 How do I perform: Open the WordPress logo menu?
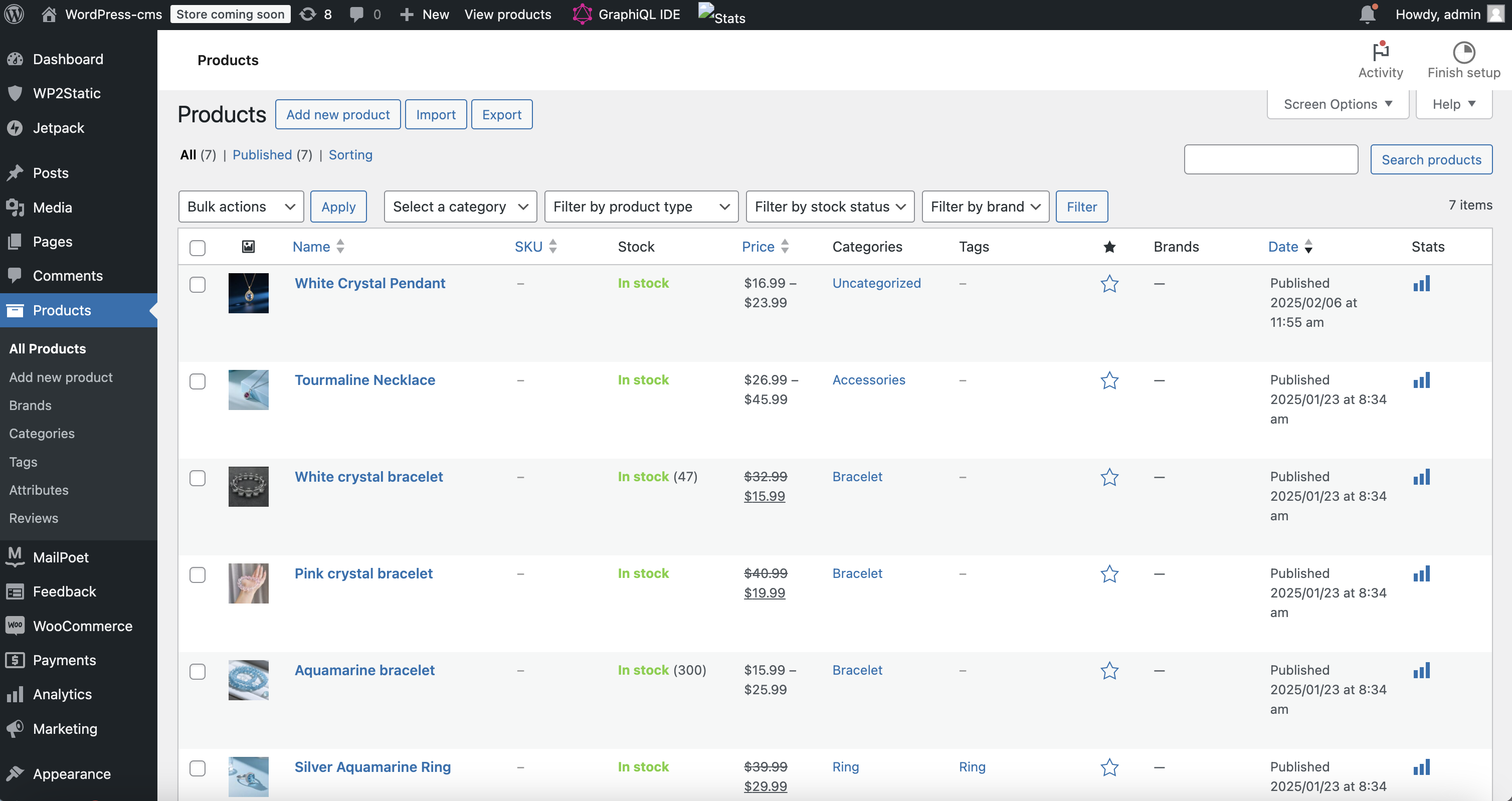pyautogui.click(x=15, y=14)
